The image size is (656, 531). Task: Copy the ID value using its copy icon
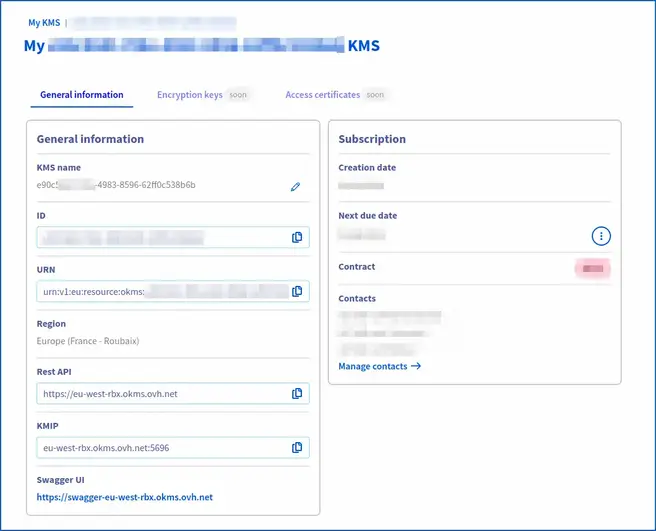pos(297,237)
